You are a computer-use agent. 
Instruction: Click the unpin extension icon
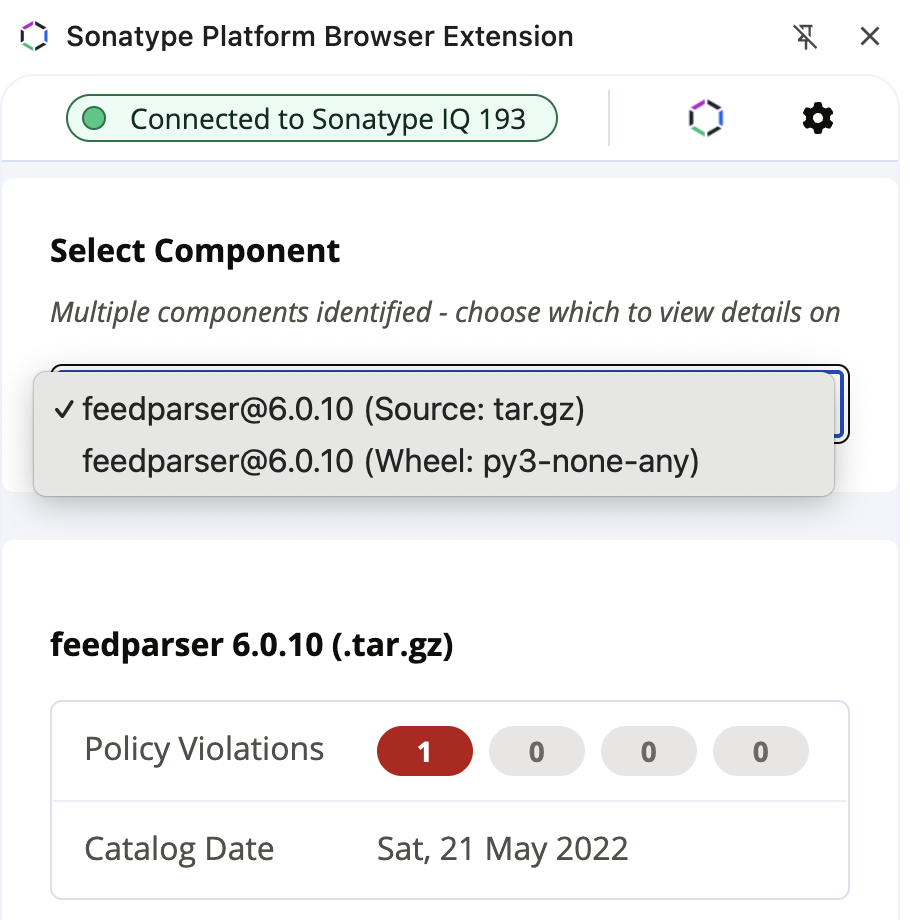pos(806,37)
